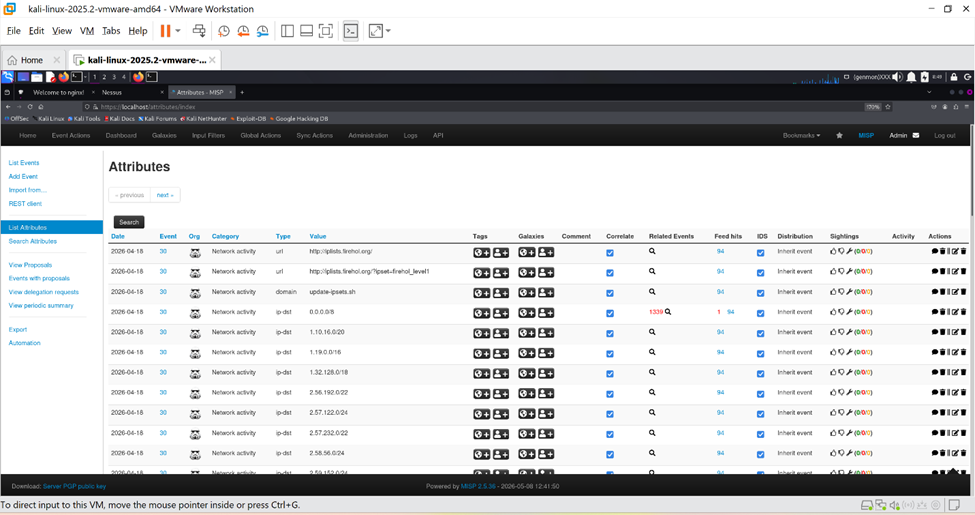Open MISP Logs menu item

pyautogui.click(x=410, y=136)
